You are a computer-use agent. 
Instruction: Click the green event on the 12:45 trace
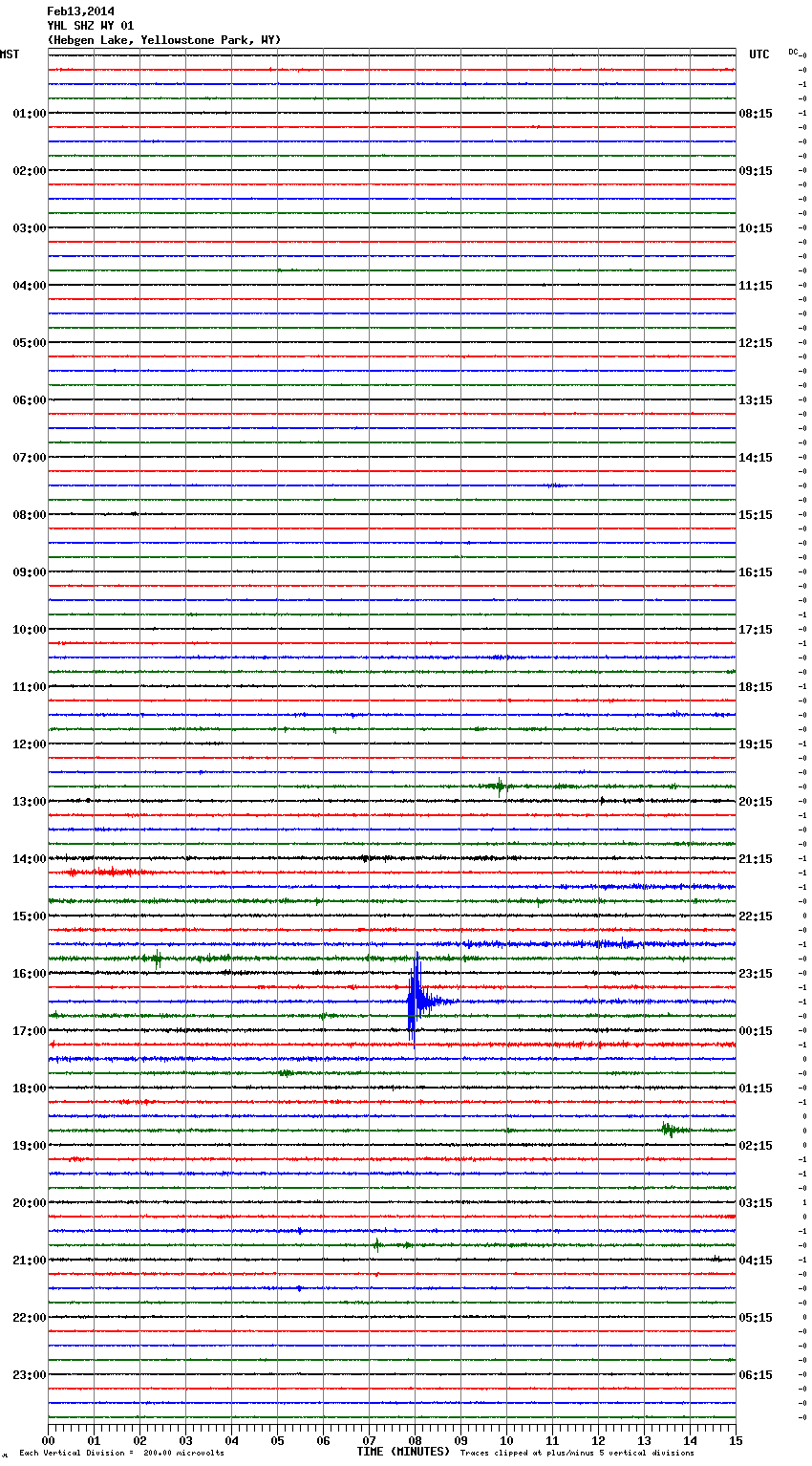(x=499, y=787)
